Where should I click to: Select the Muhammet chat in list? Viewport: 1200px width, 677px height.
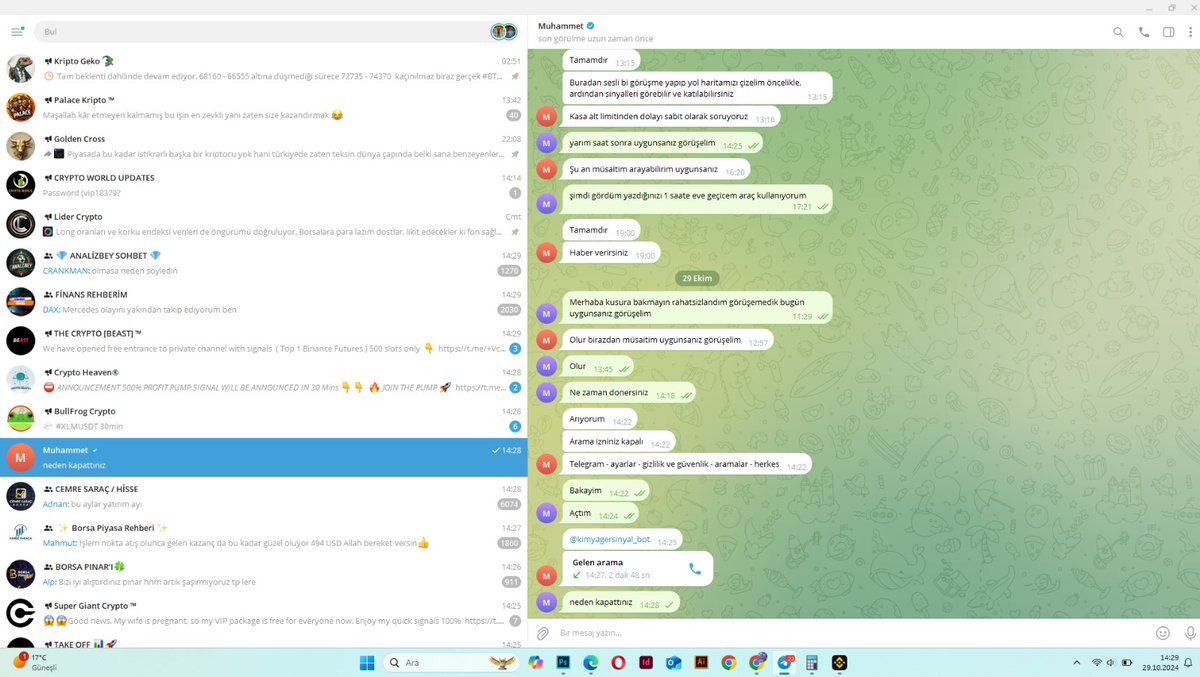point(264,458)
